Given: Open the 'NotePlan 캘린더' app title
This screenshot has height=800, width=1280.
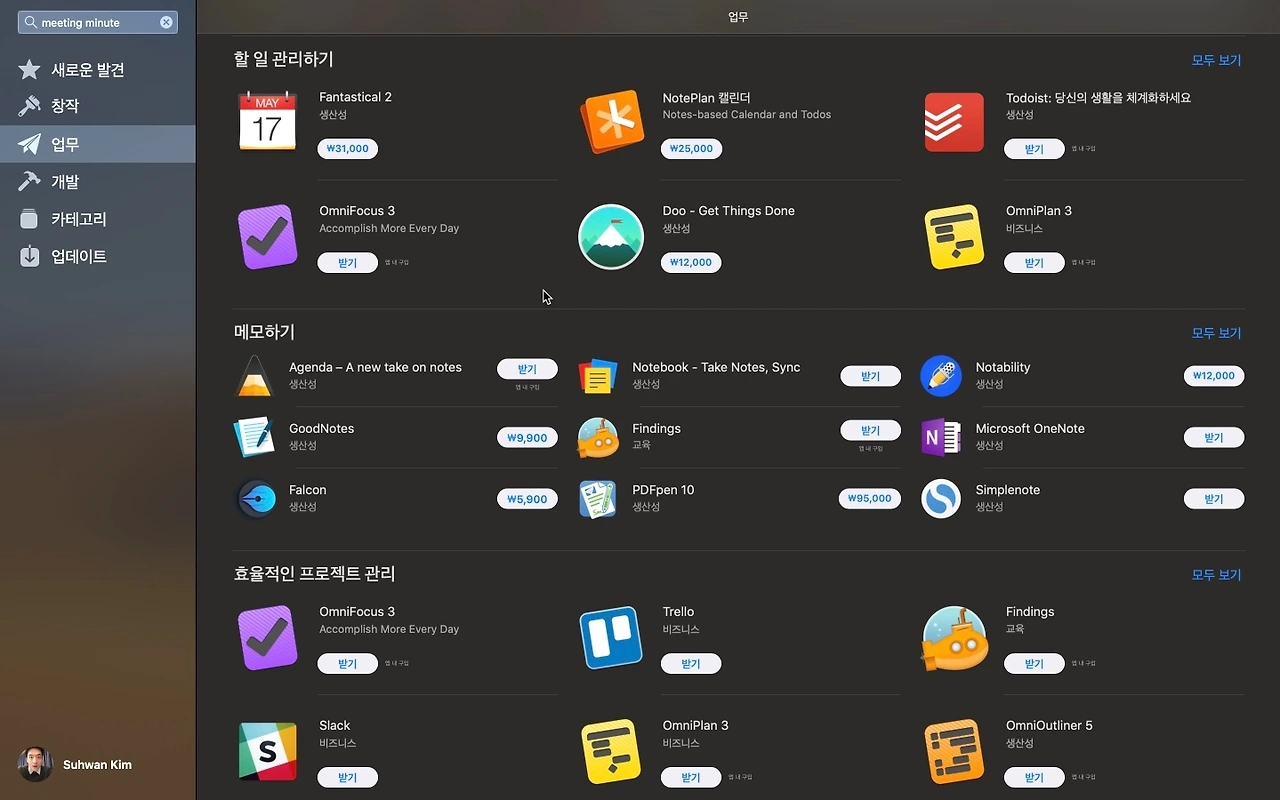Looking at the screenshot, I should (706, 97).
